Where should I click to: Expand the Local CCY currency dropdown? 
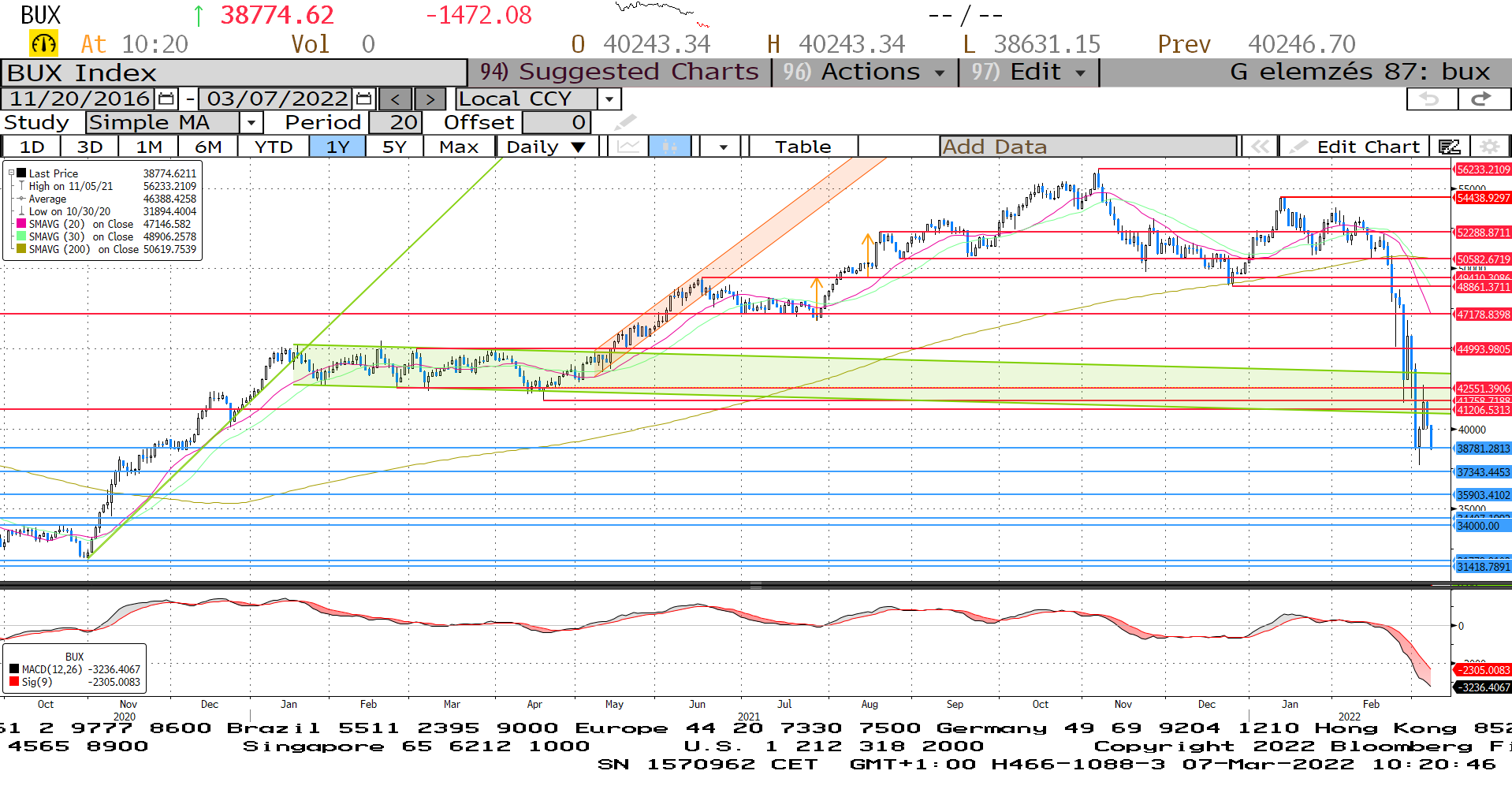(x=609, y=99)
